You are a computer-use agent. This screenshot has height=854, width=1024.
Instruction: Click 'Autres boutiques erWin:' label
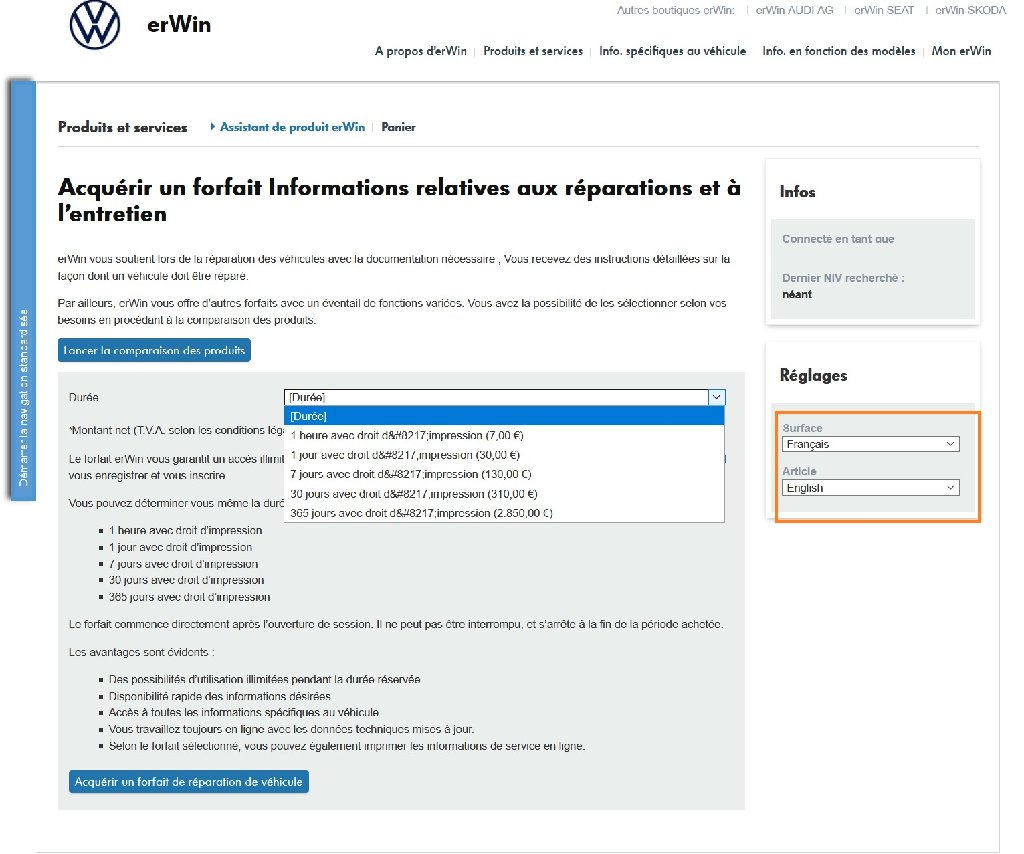[675, 10]
